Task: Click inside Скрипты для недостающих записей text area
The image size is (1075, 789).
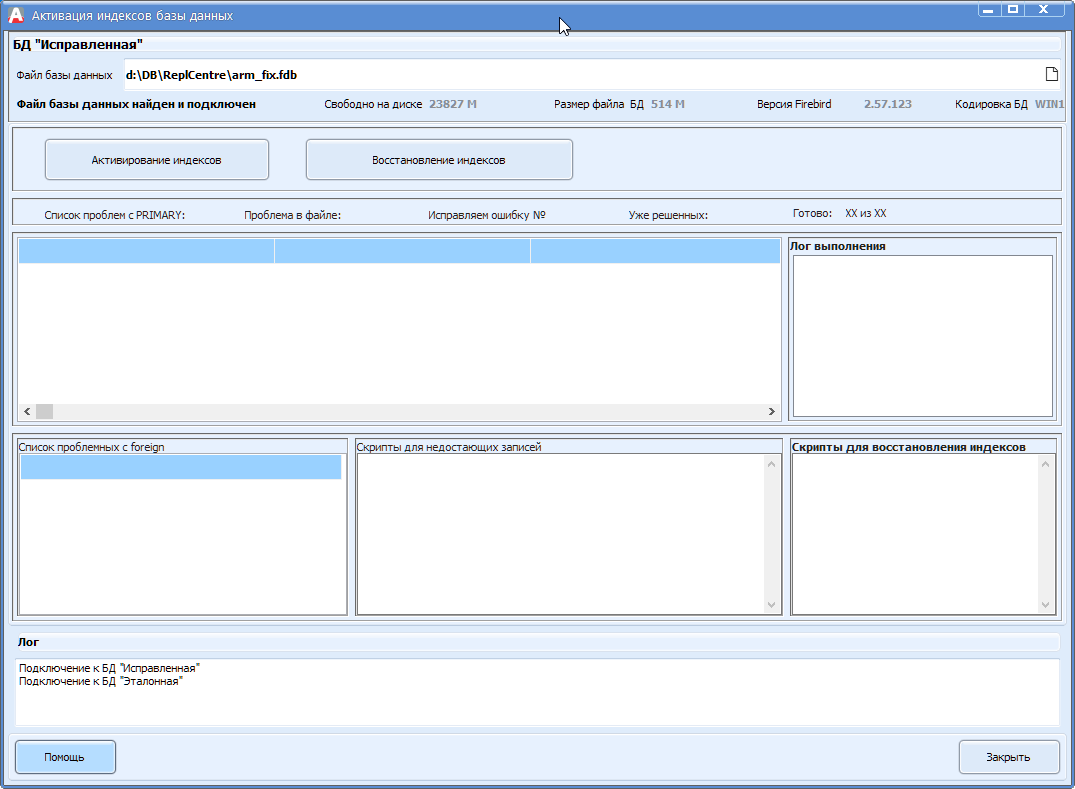Action: pyautogui.click(x=562, y=534)
